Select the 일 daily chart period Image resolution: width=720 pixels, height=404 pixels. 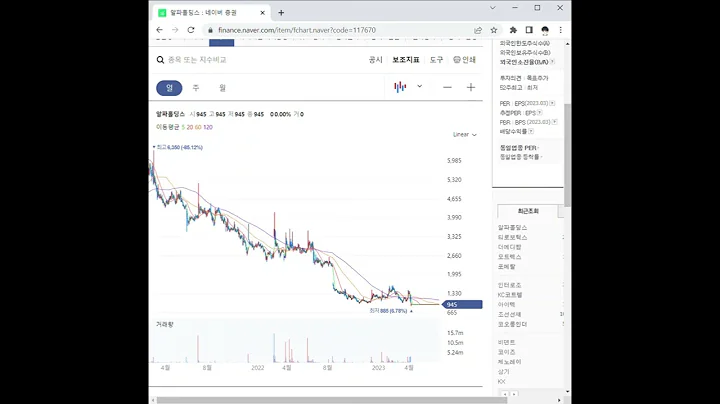(169, 88)
